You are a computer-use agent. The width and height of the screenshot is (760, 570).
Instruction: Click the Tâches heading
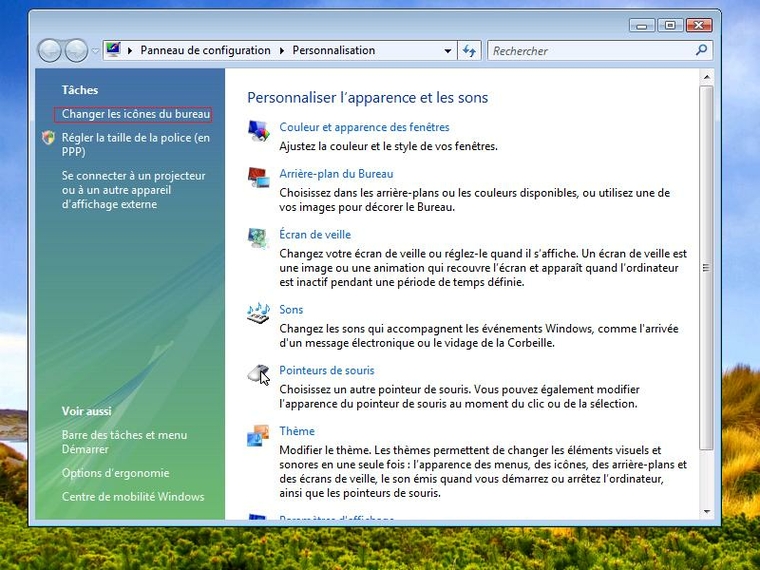(x=80, y=90)
